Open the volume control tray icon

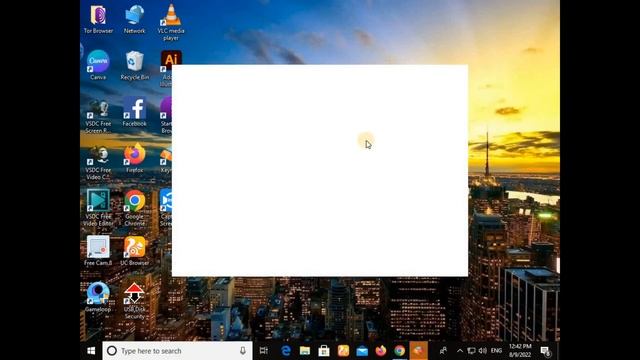pos(482,351)
